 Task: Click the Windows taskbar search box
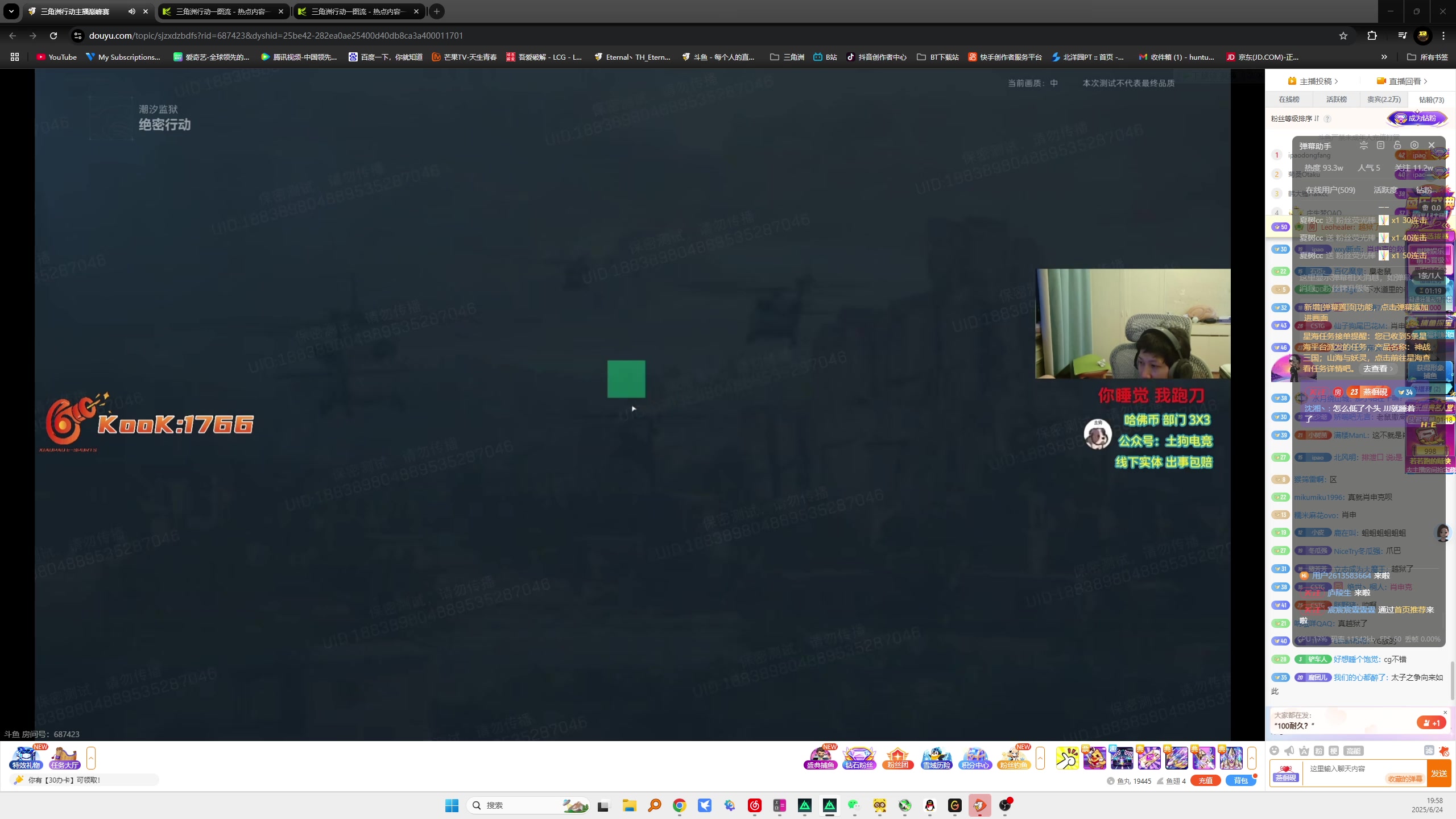pyautogui.click(x=527, y=805)
